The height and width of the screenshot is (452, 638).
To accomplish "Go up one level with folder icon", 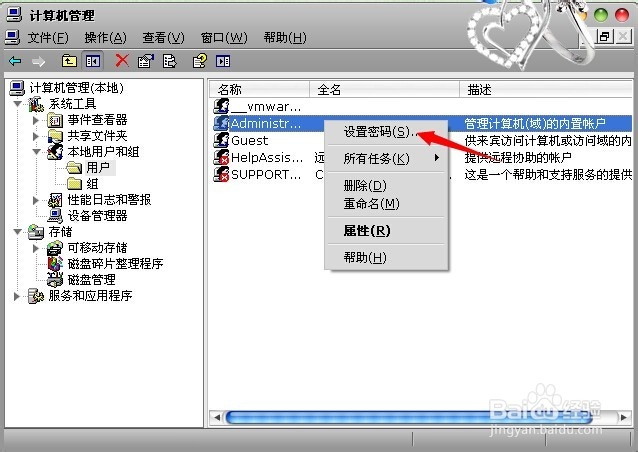I will click(69, 61).
